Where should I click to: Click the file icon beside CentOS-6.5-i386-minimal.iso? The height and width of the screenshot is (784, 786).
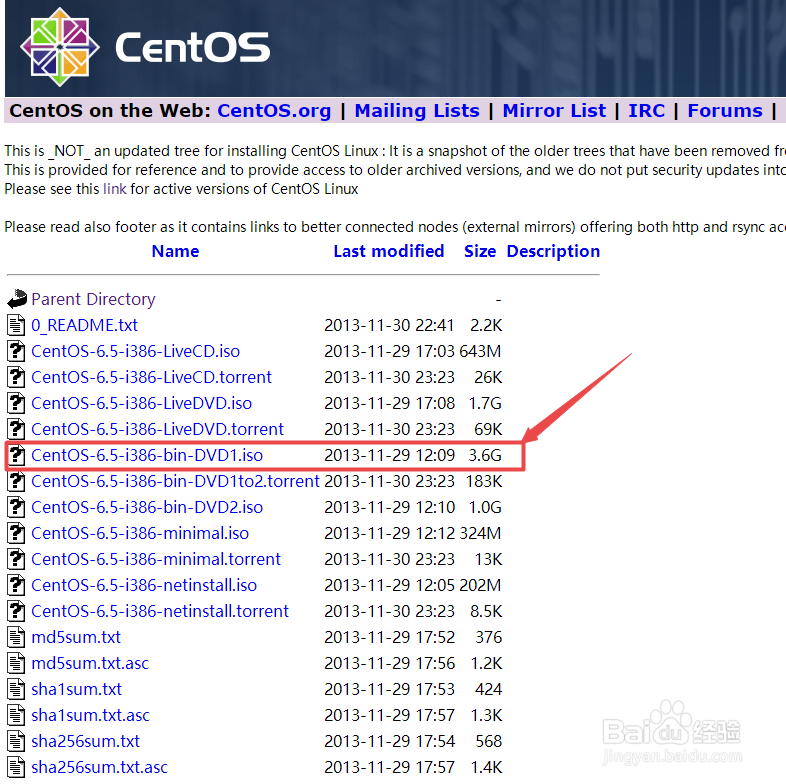(x=16, y=533)
